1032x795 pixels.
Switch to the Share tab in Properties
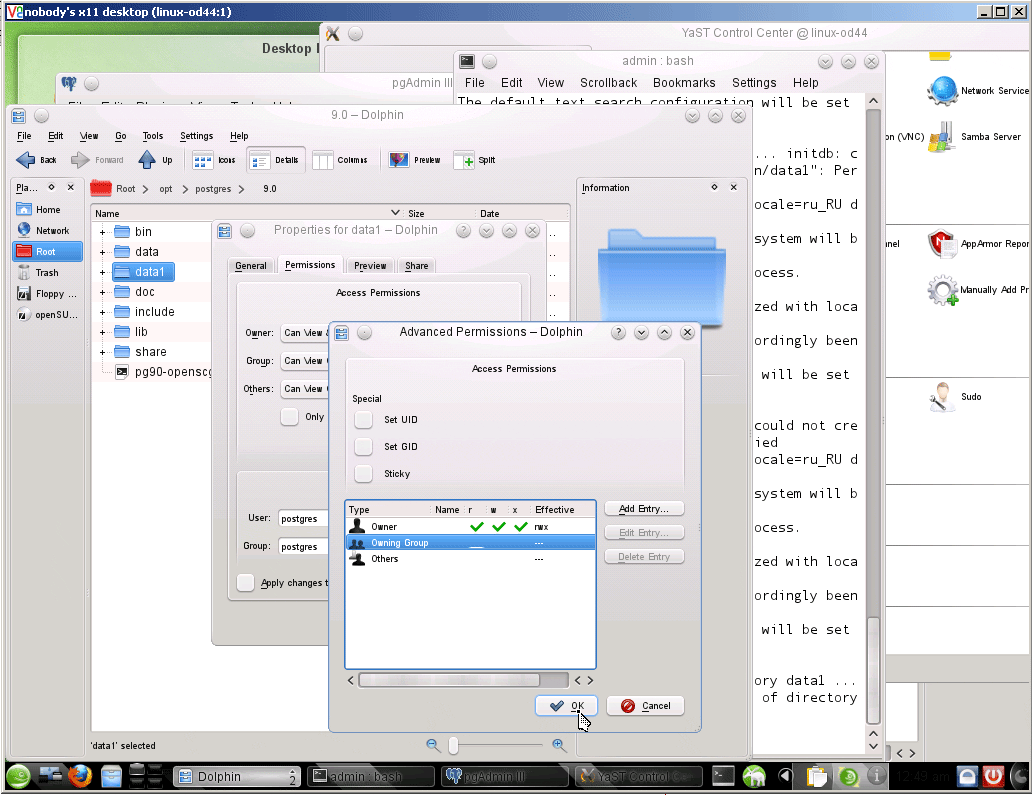click(x=417, y=265)
